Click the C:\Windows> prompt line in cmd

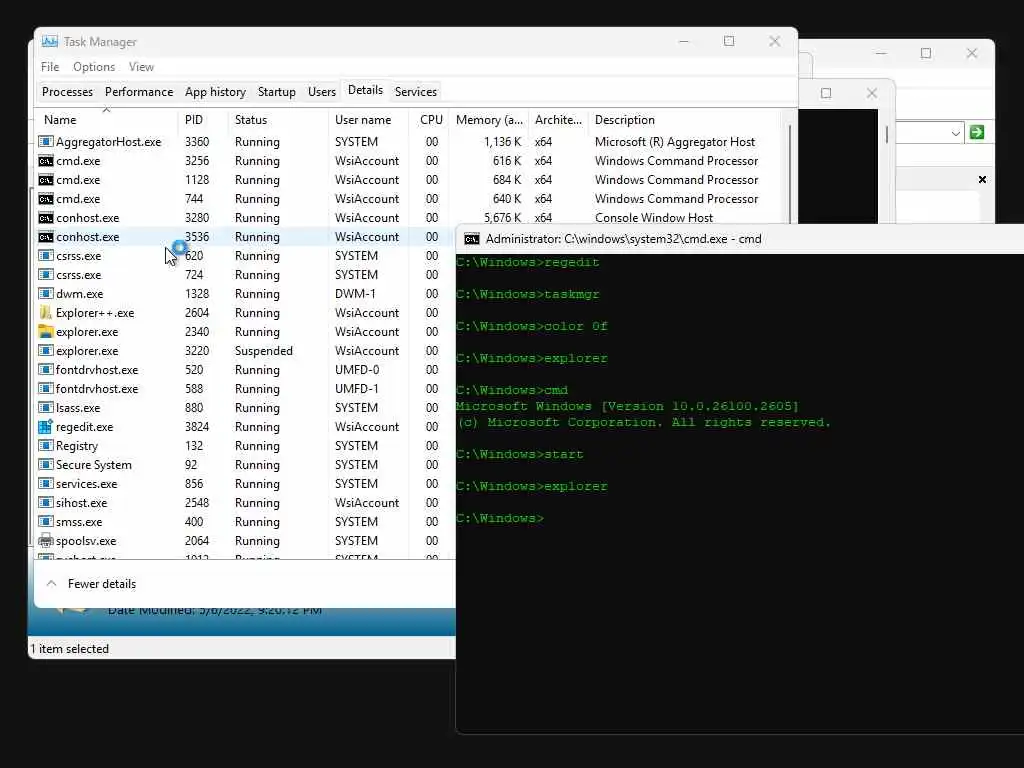click(500, 519)
